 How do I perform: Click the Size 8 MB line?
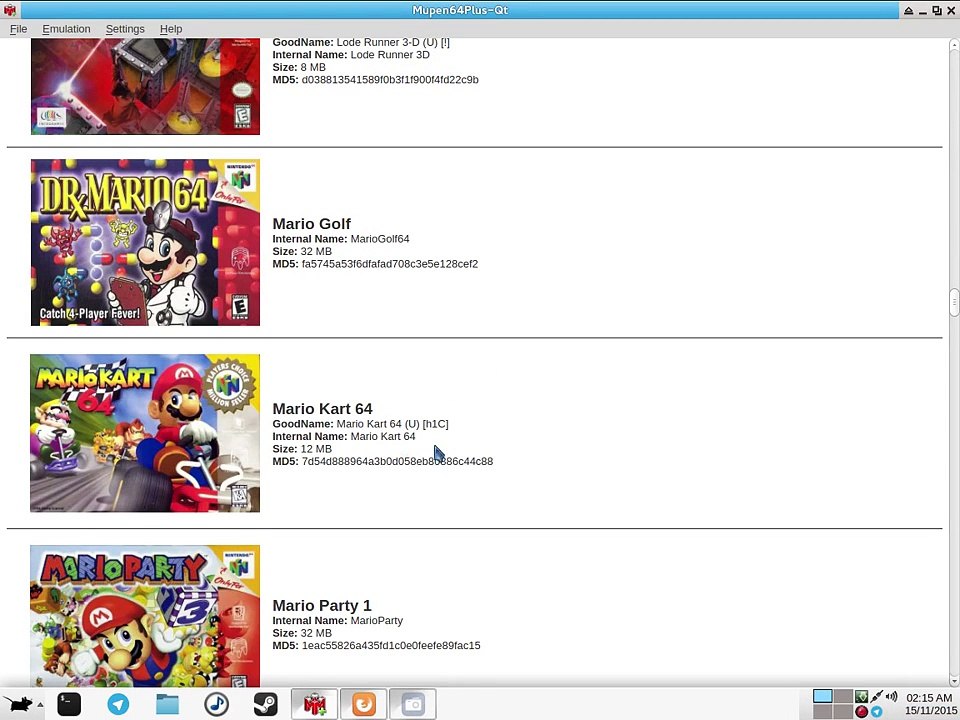click(299, 67)
